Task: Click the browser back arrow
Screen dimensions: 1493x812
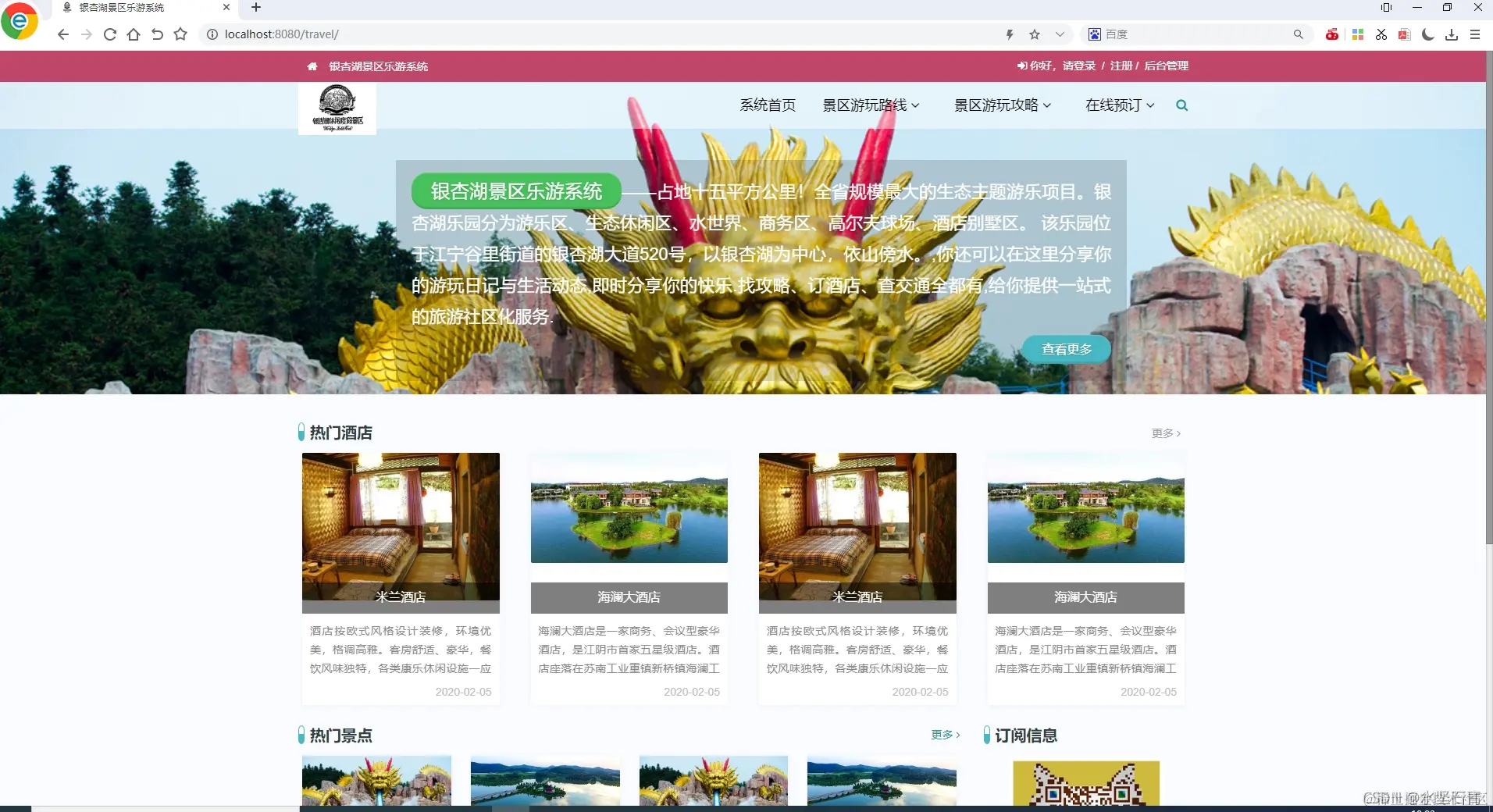Action: point(63,34)
